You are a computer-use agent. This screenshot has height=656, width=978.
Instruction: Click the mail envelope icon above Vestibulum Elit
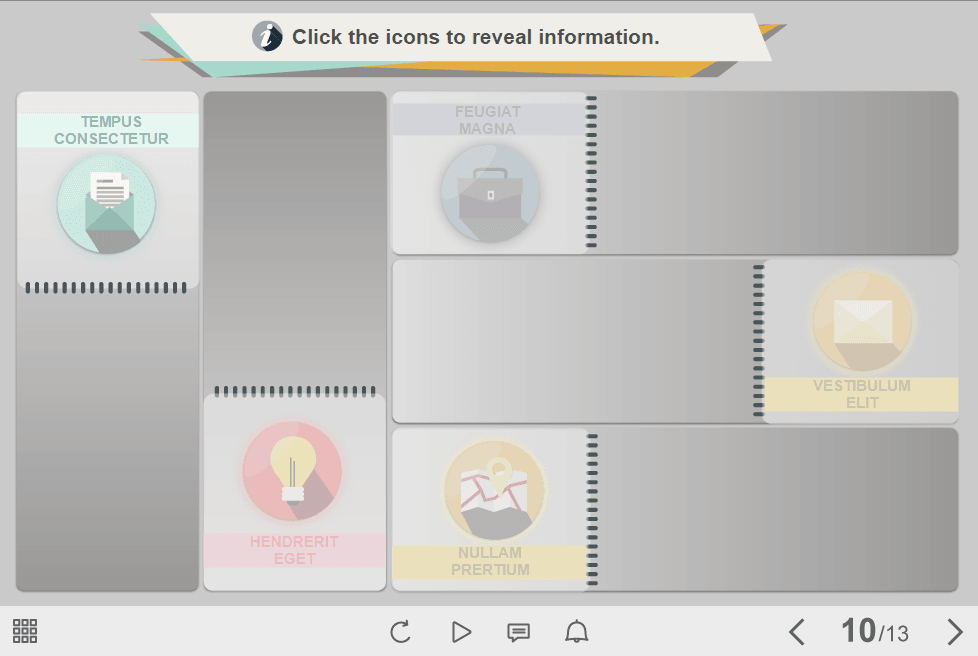tap(862, 320)
